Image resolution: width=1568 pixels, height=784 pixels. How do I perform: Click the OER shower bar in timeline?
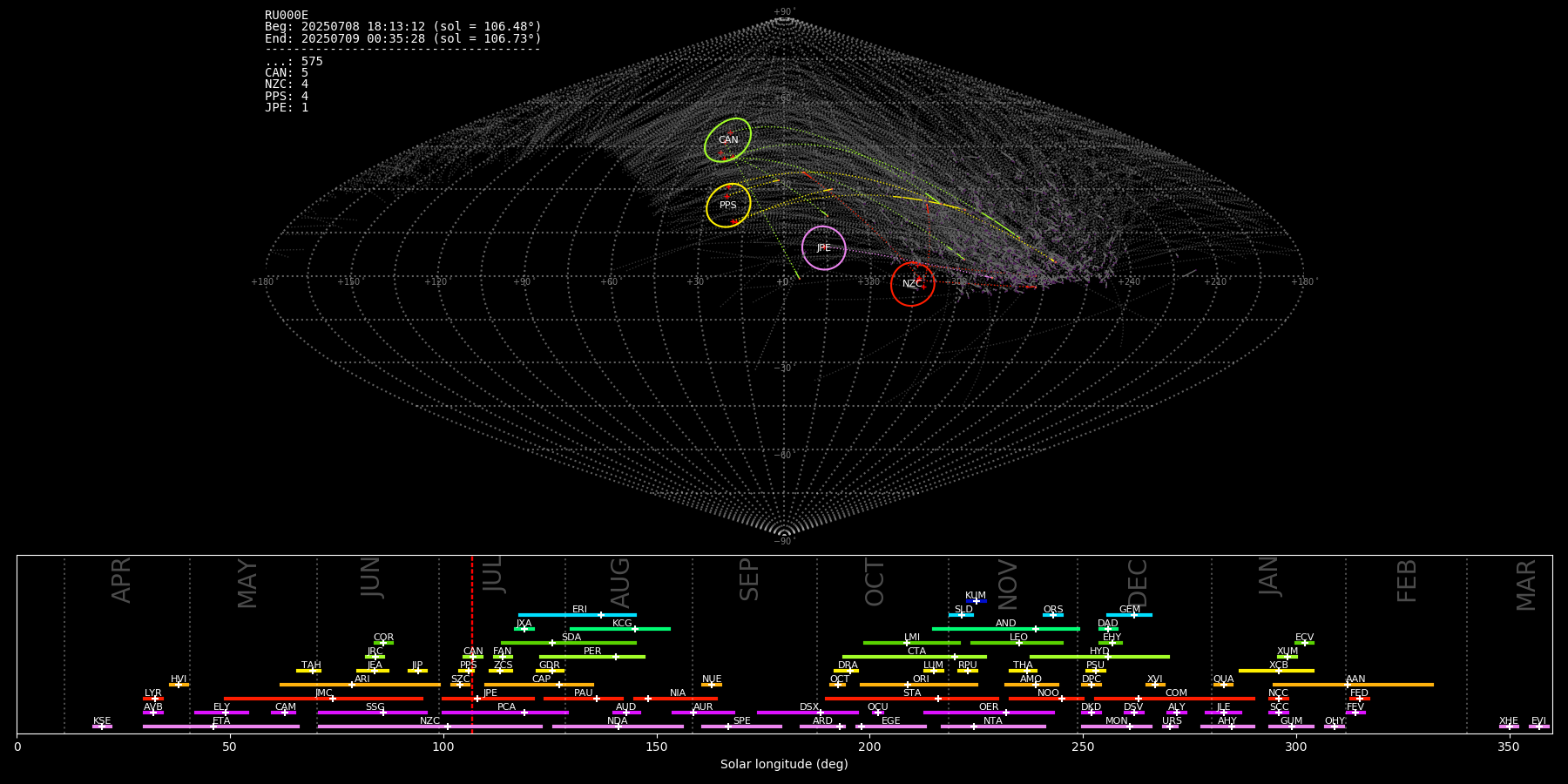(989, 713)
